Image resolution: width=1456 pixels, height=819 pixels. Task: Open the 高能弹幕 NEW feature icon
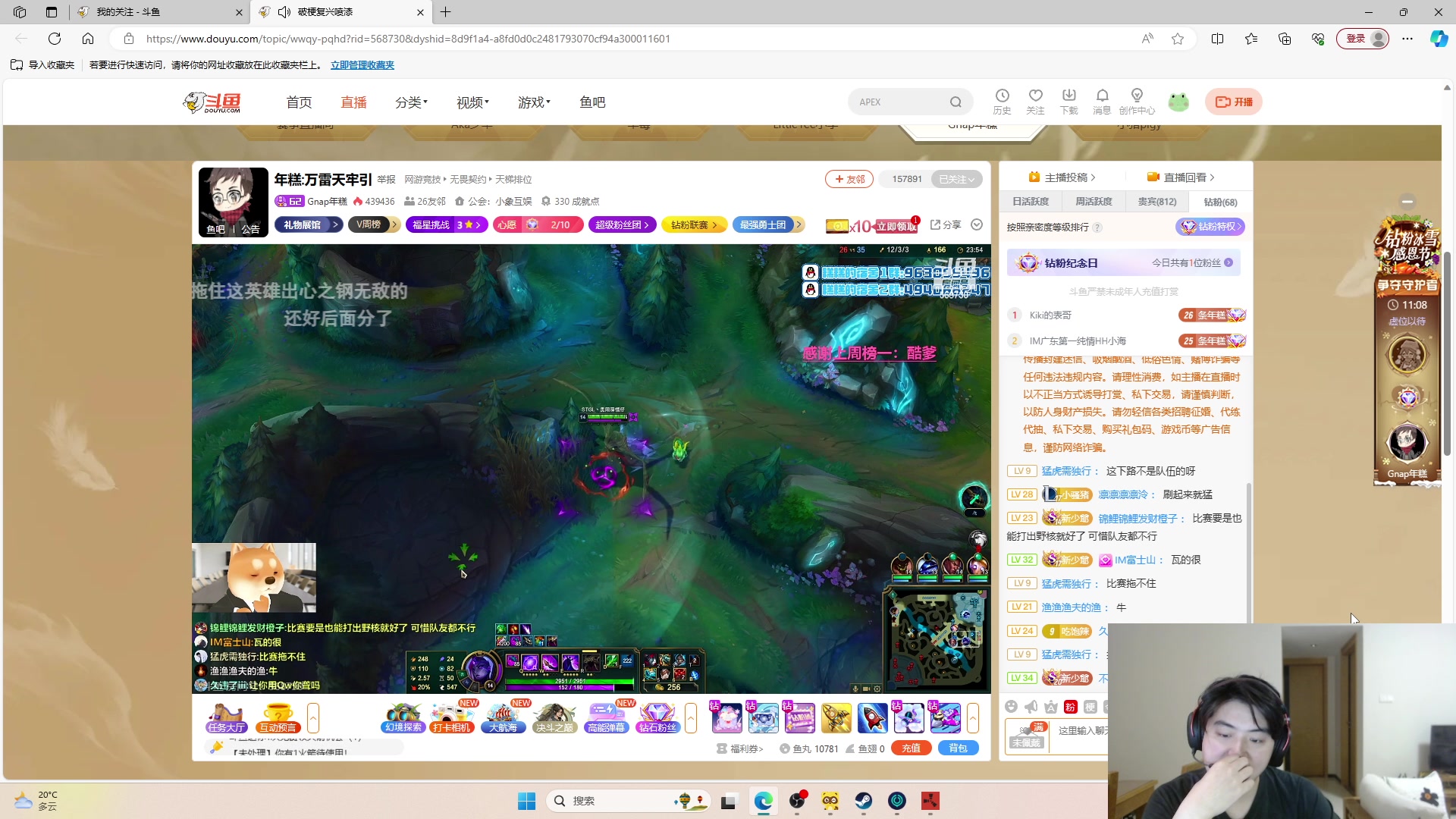click(x=606, y=717)
